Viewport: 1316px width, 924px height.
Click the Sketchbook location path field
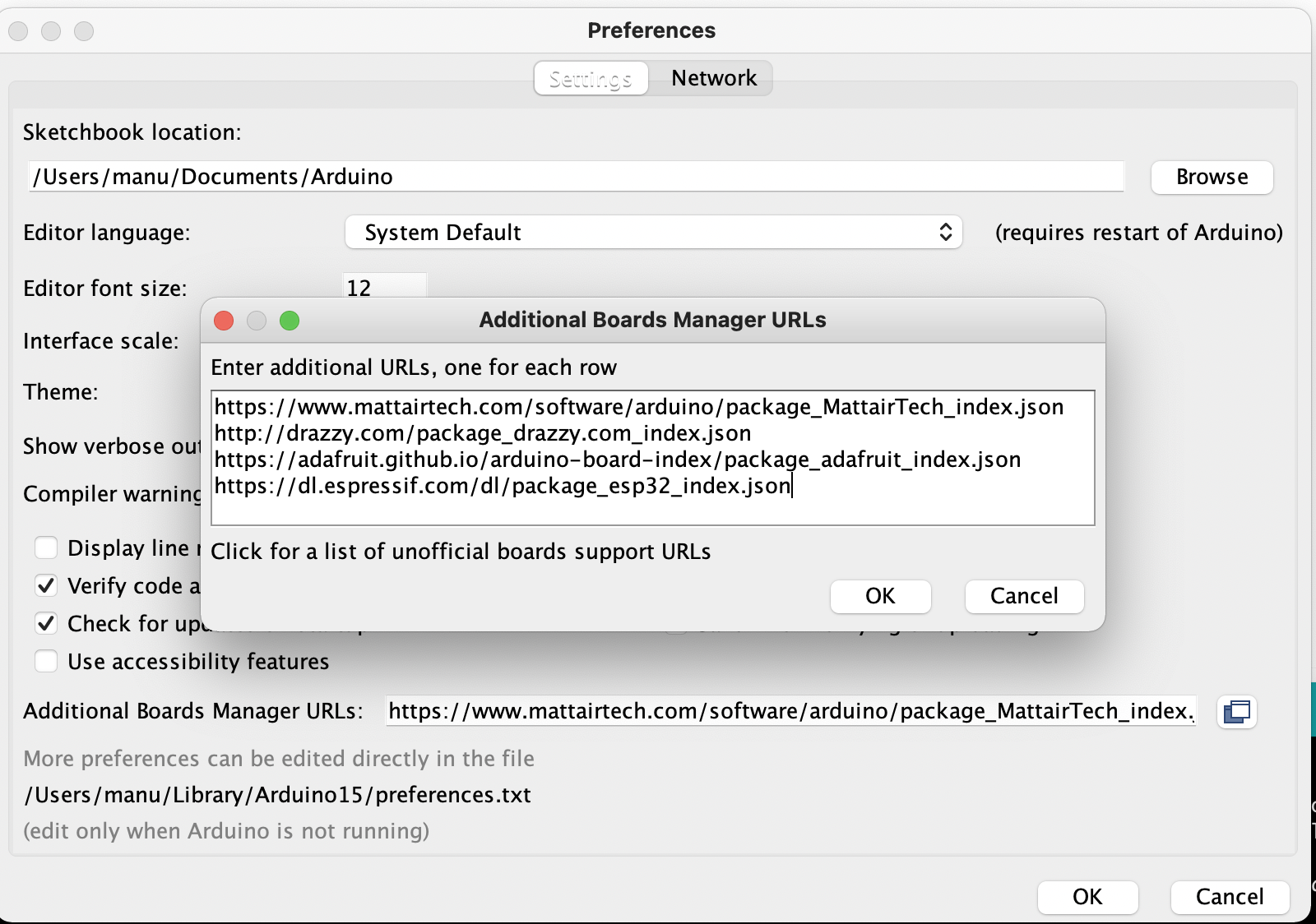point(577,177)
